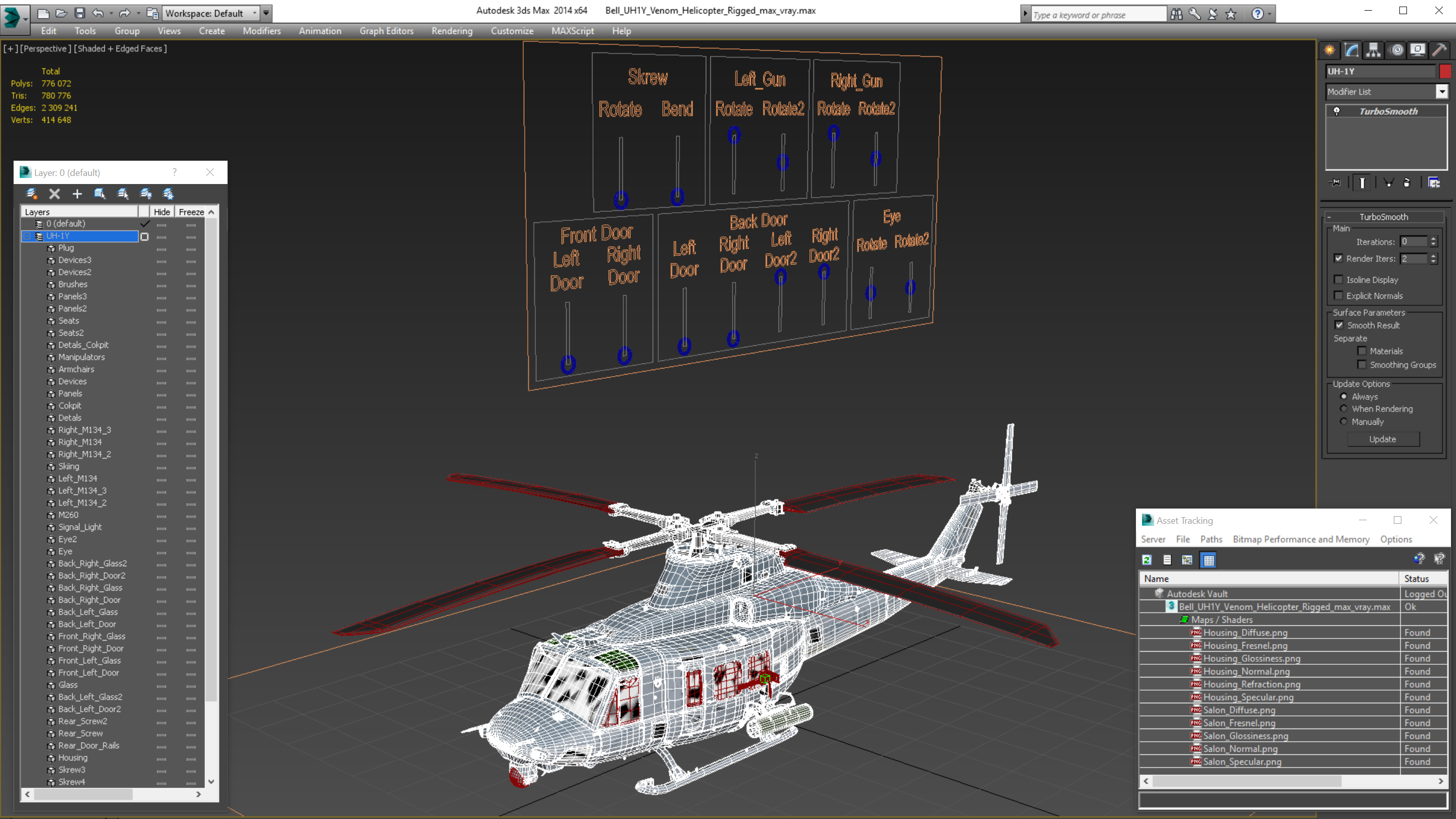The height and width of the screenshot is (819, 1456).
Task: Select When Rendering update option
Action: pyautogui.click(x=1344, y=408)
